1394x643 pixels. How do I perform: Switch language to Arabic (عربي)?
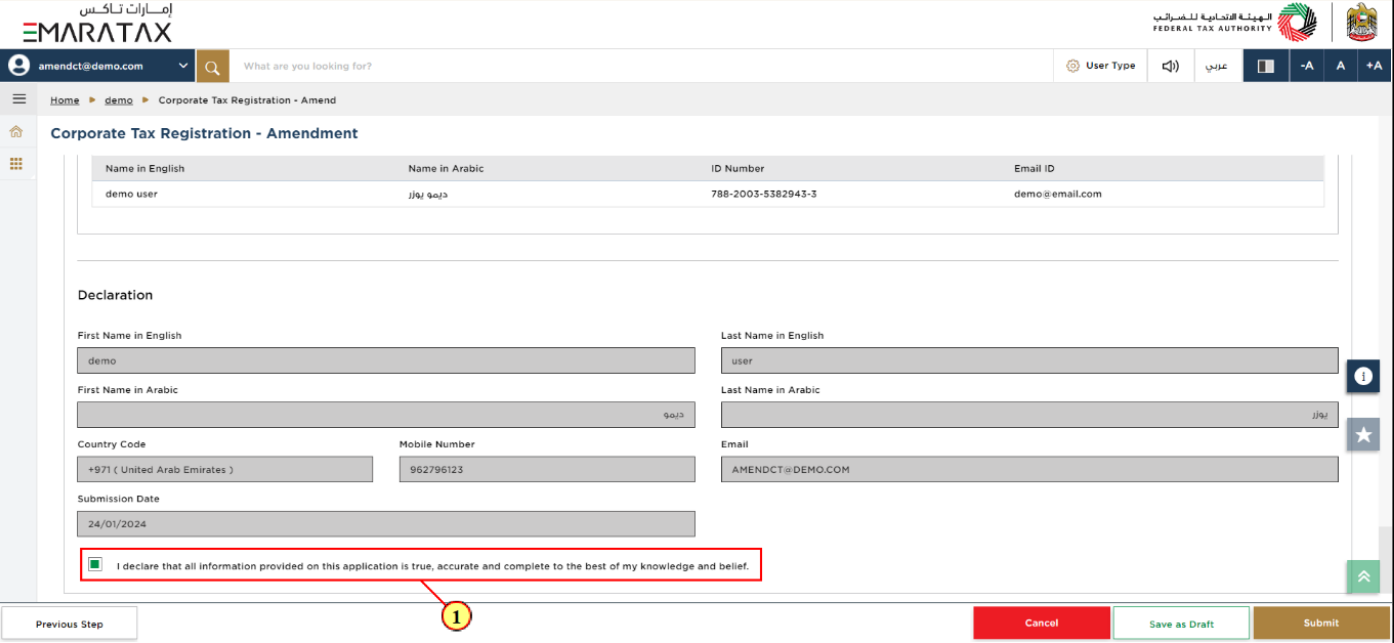point(1217,66)
